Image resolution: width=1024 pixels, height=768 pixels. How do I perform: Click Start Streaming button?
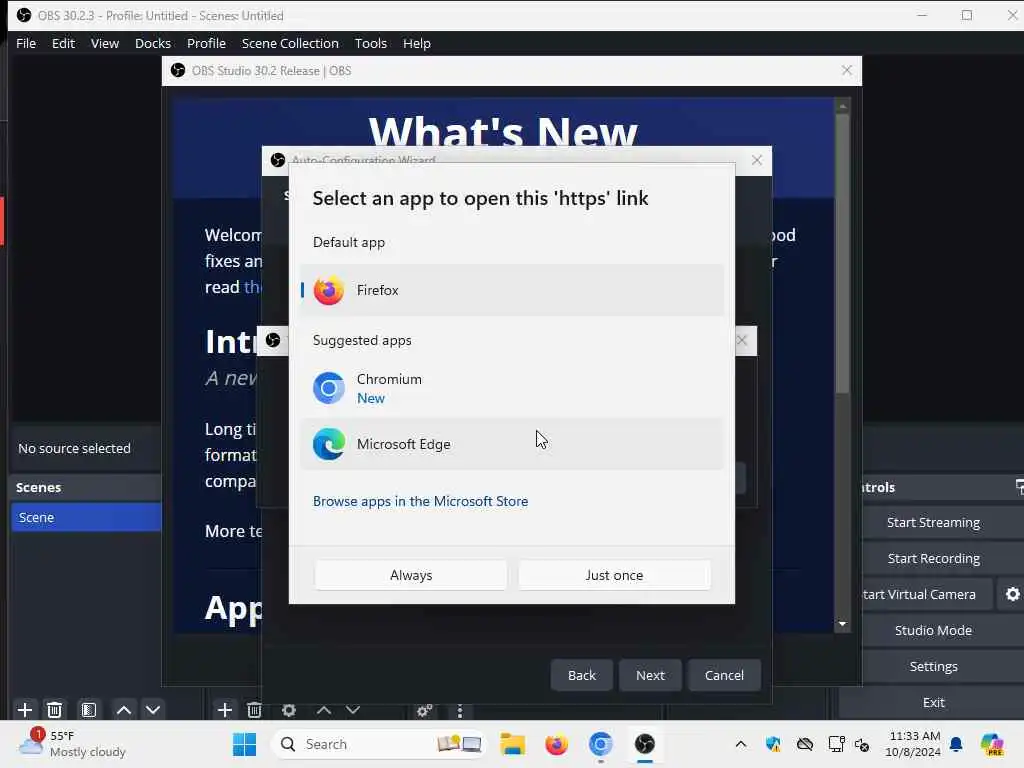933,522
